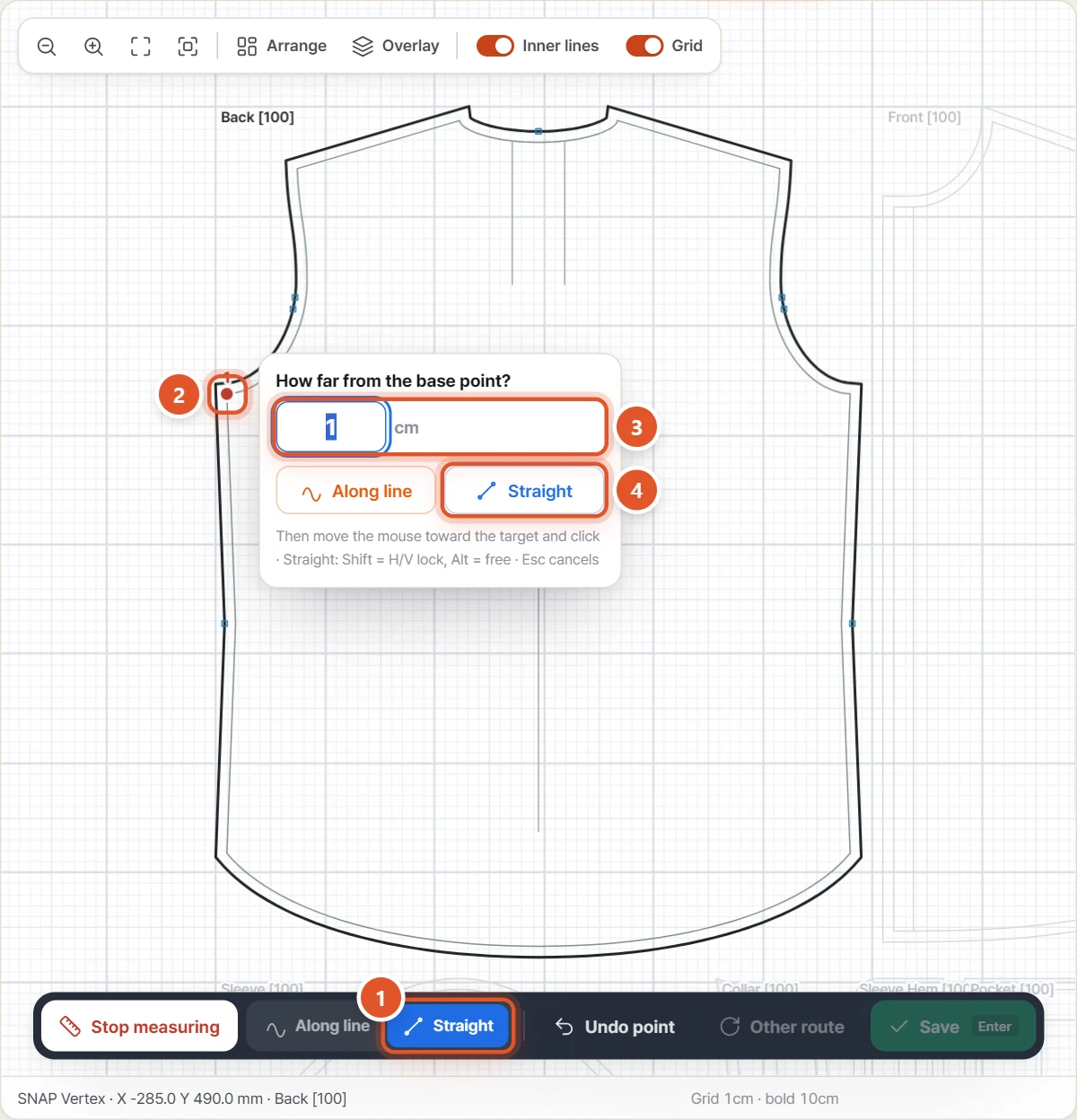Zoom out of the pattern canvas
The height and width of the screenshot is (1120, 1077).
coord(47,47)
